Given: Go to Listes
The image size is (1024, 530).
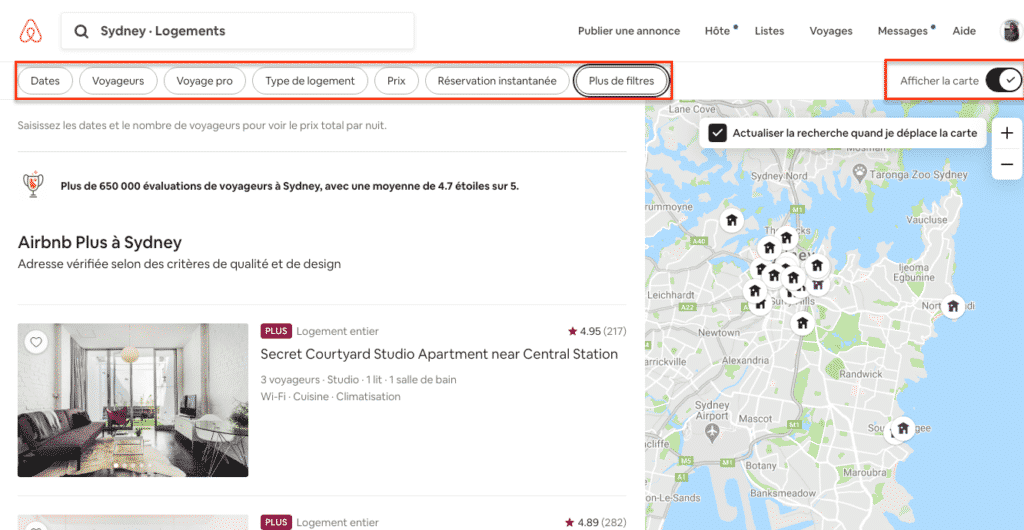Looking at the screenshot, I should [769, 31].
